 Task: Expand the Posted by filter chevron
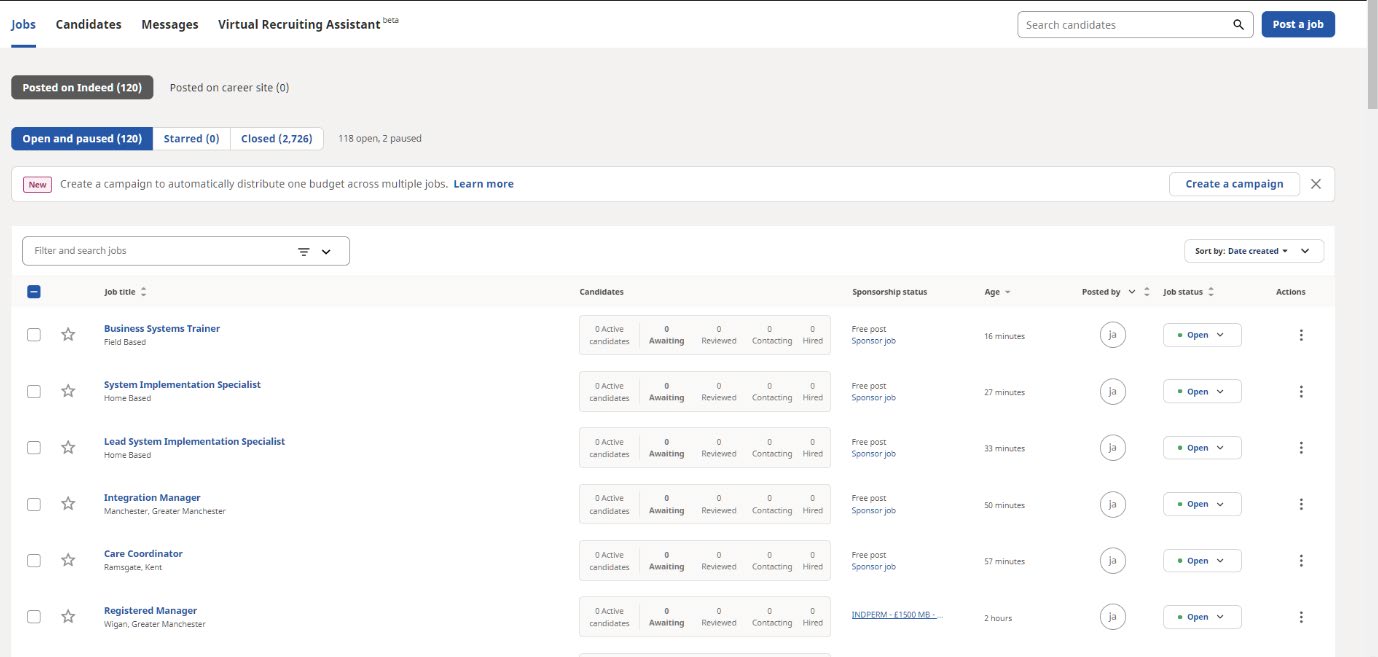click(x=1132, y=292)
